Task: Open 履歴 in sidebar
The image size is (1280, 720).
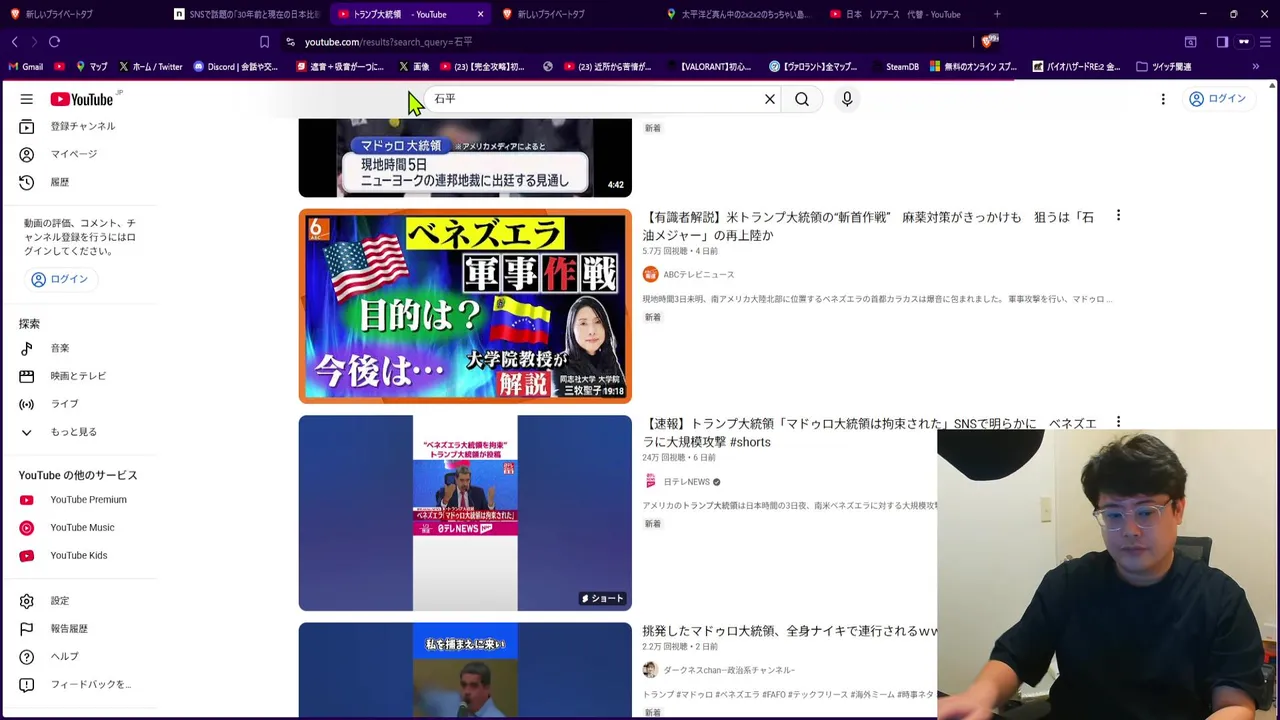Action: pyautogui.click(x=80, y=182)
